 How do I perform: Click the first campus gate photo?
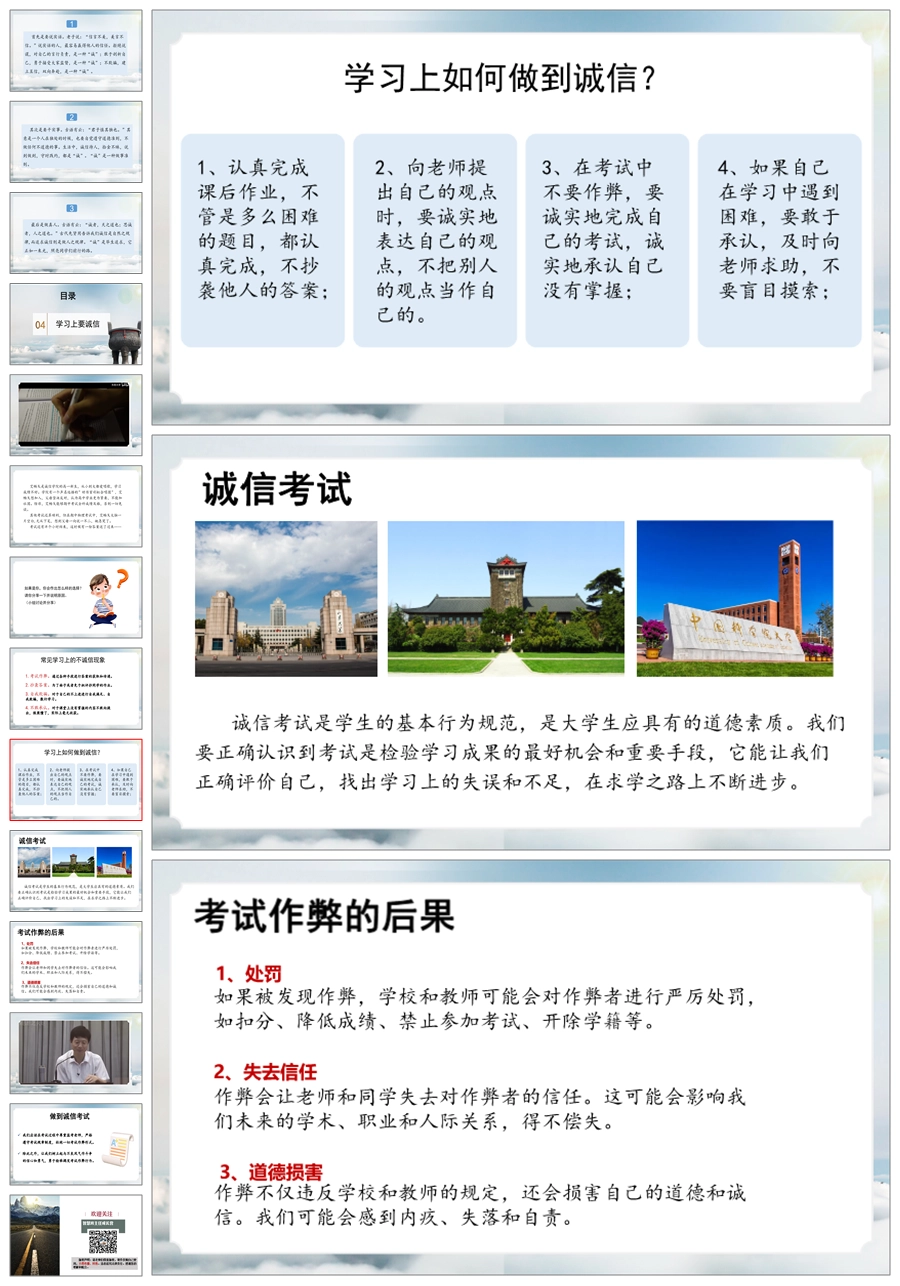(x=286, y=598)
